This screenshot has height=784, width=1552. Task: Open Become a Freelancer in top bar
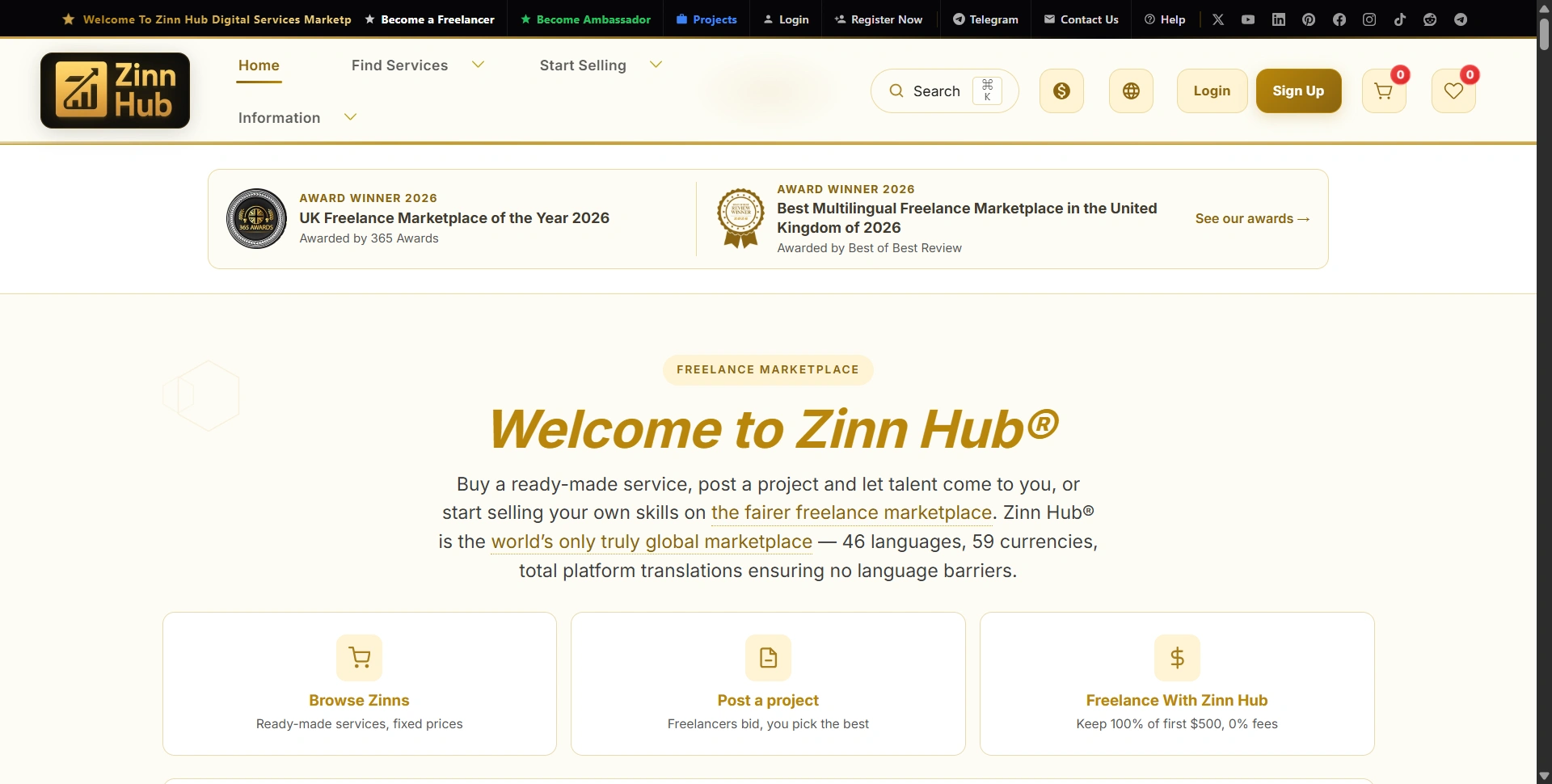429,19
